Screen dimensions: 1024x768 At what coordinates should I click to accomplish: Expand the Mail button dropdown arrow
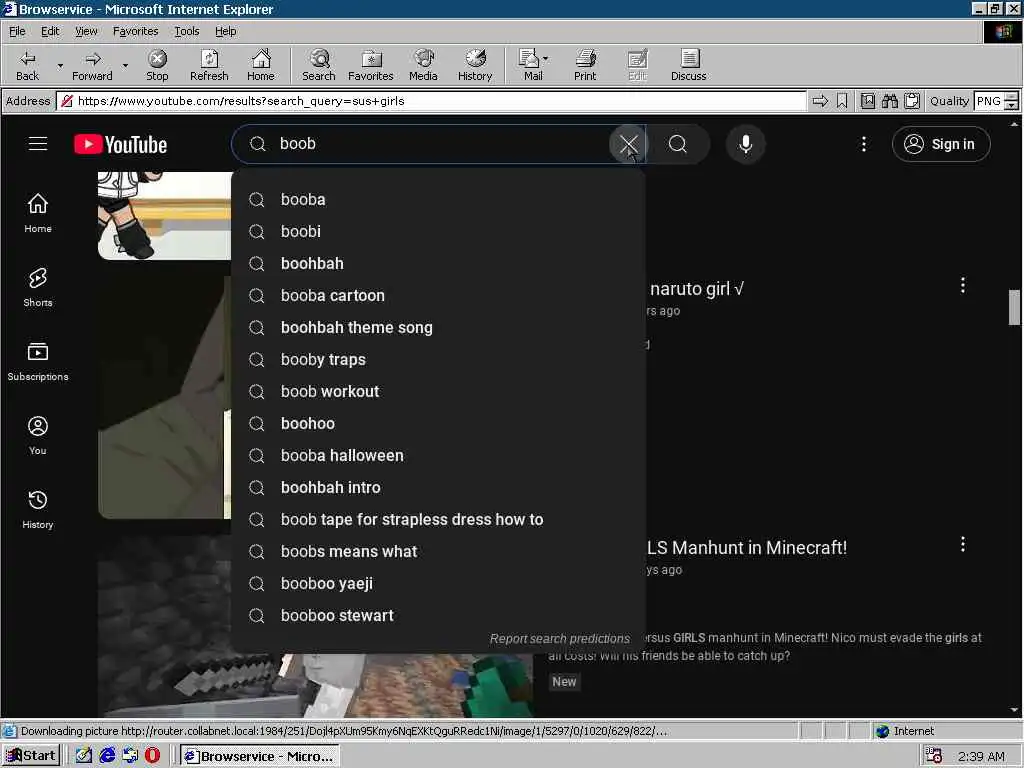[546, 59]
